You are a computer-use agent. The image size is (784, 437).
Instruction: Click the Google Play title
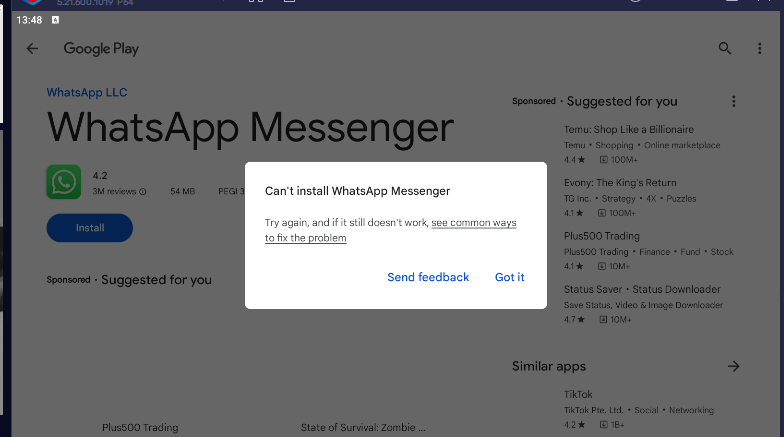tap(101, 48)
